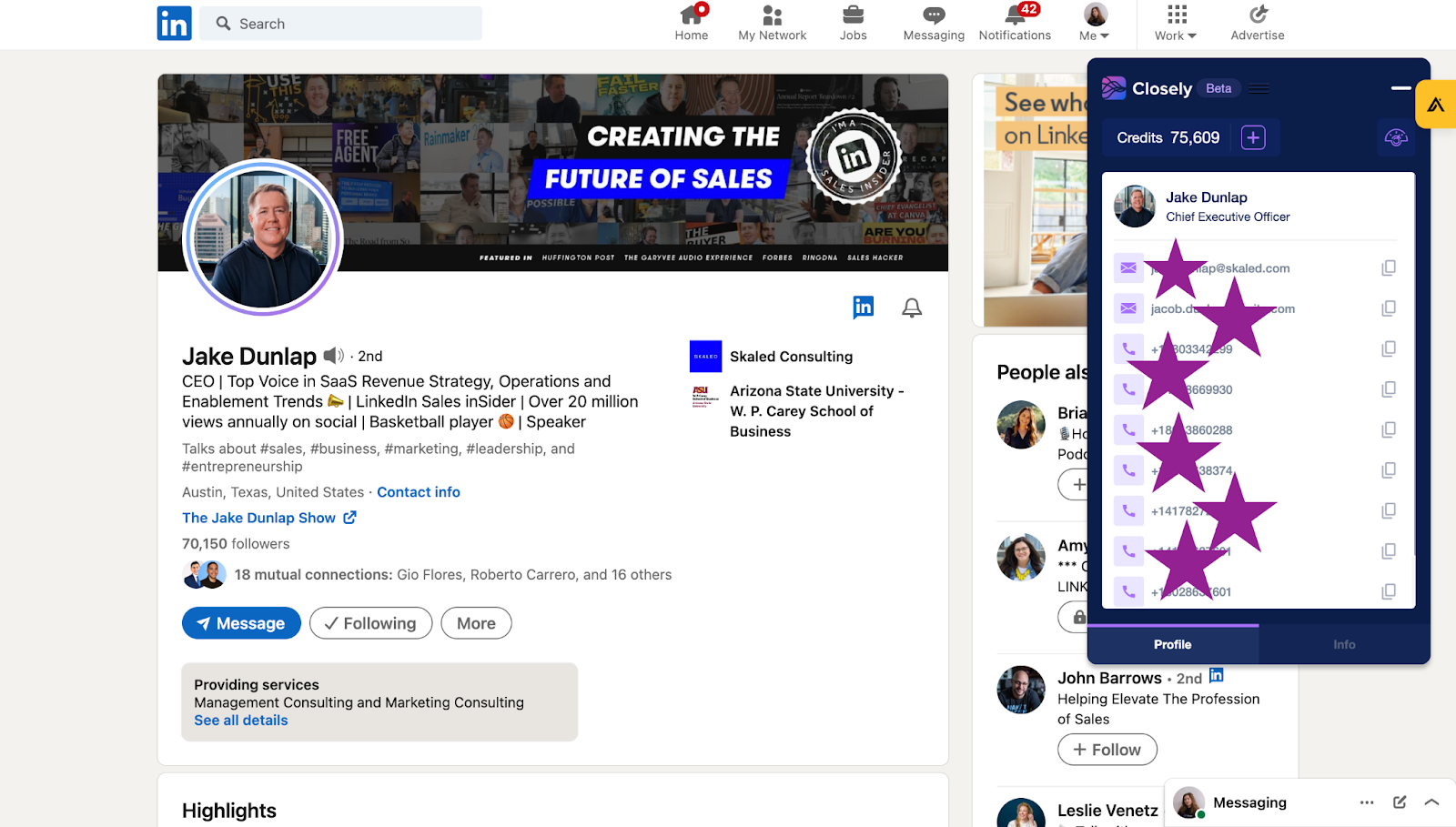The height and width of the screenshot is (827, 1456).
Task: Click the LinkedIn premium badge on profile
Action: pos(864,308)
